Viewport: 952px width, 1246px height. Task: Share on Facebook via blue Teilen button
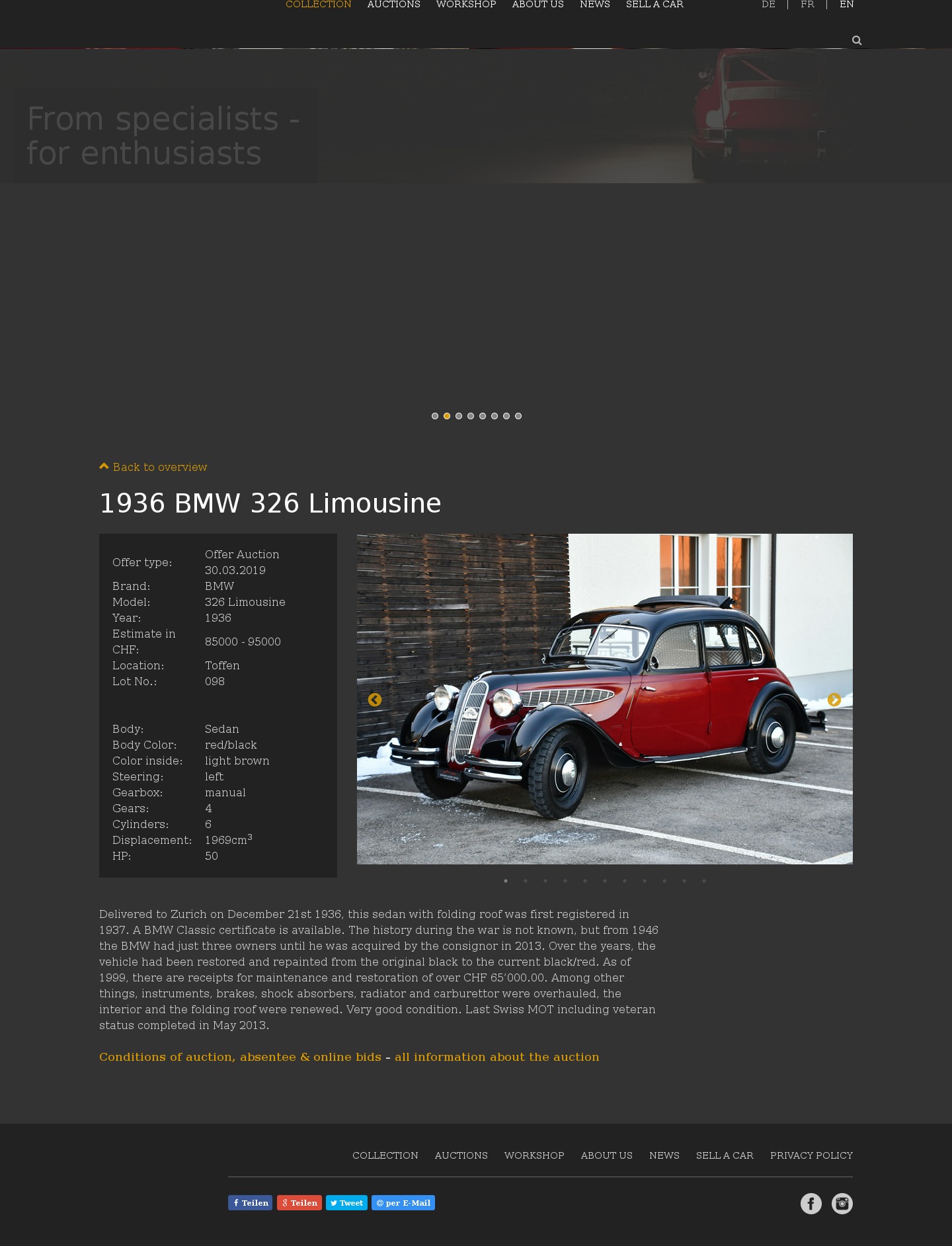coord(251,1203)
